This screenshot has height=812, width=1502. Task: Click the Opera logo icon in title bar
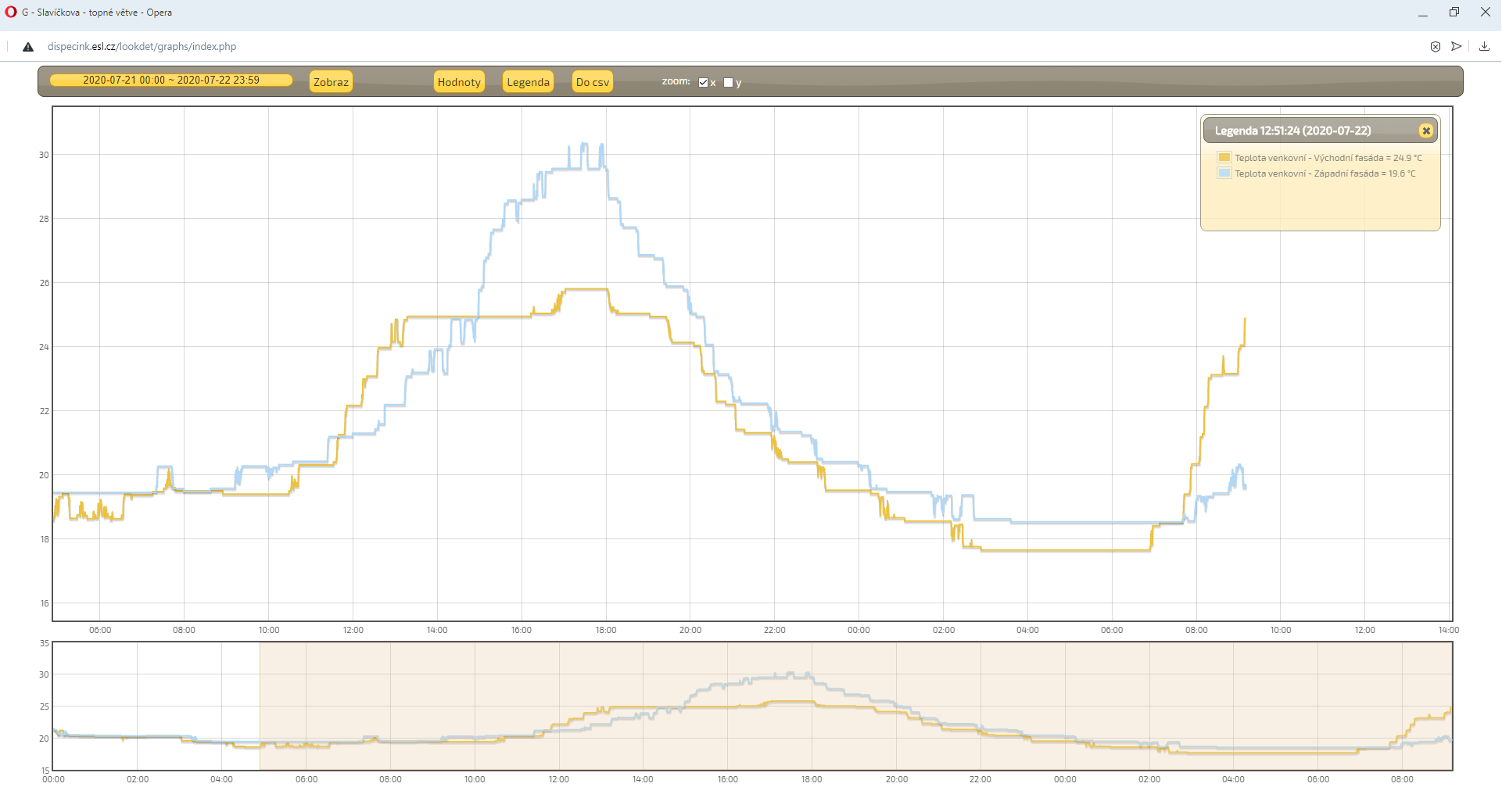coord(11,13)
